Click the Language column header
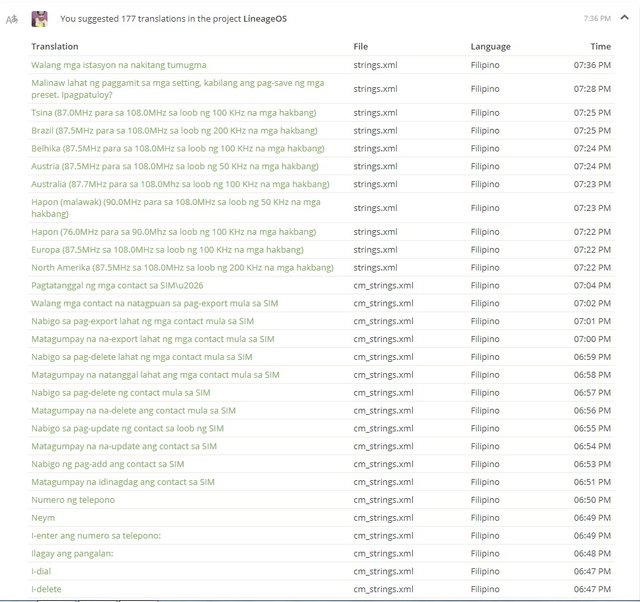Image resolution: width=640 pixels, height=602 pixels. point(490,47)
